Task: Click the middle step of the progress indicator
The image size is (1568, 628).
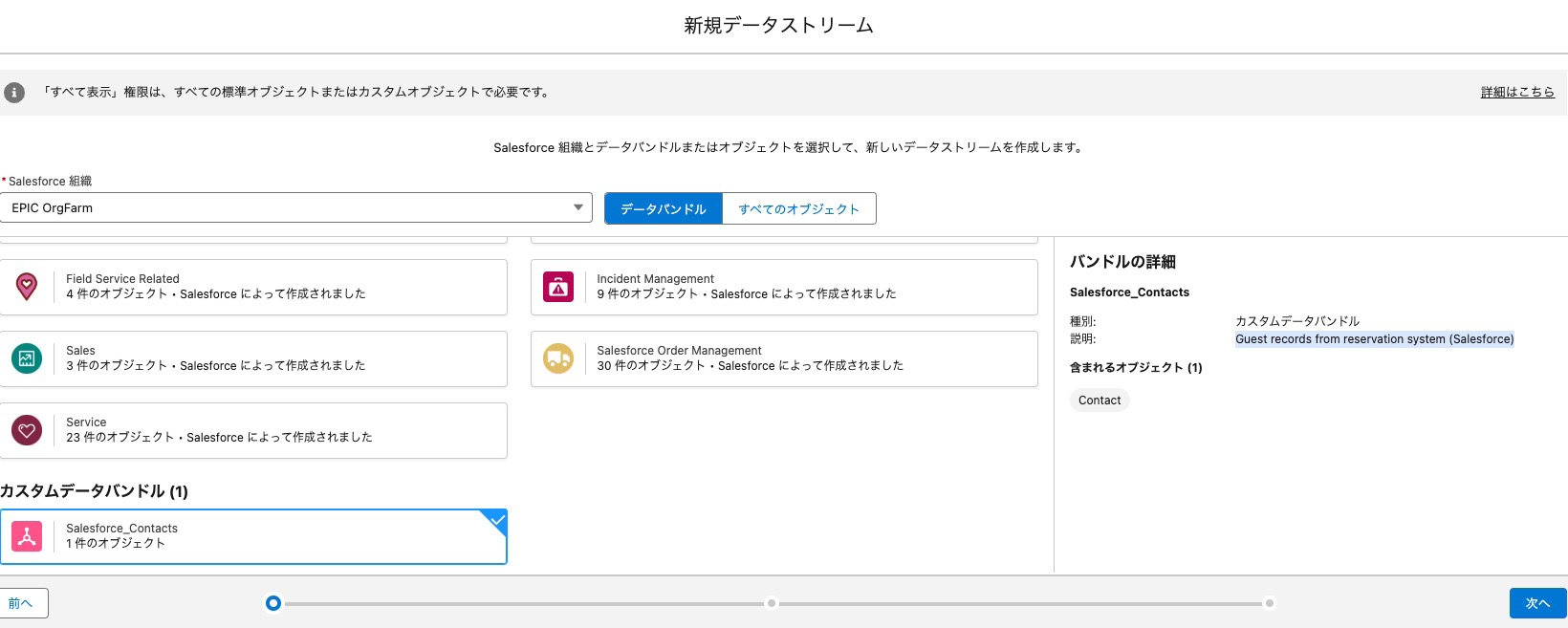Action: [x=772, y=603]
